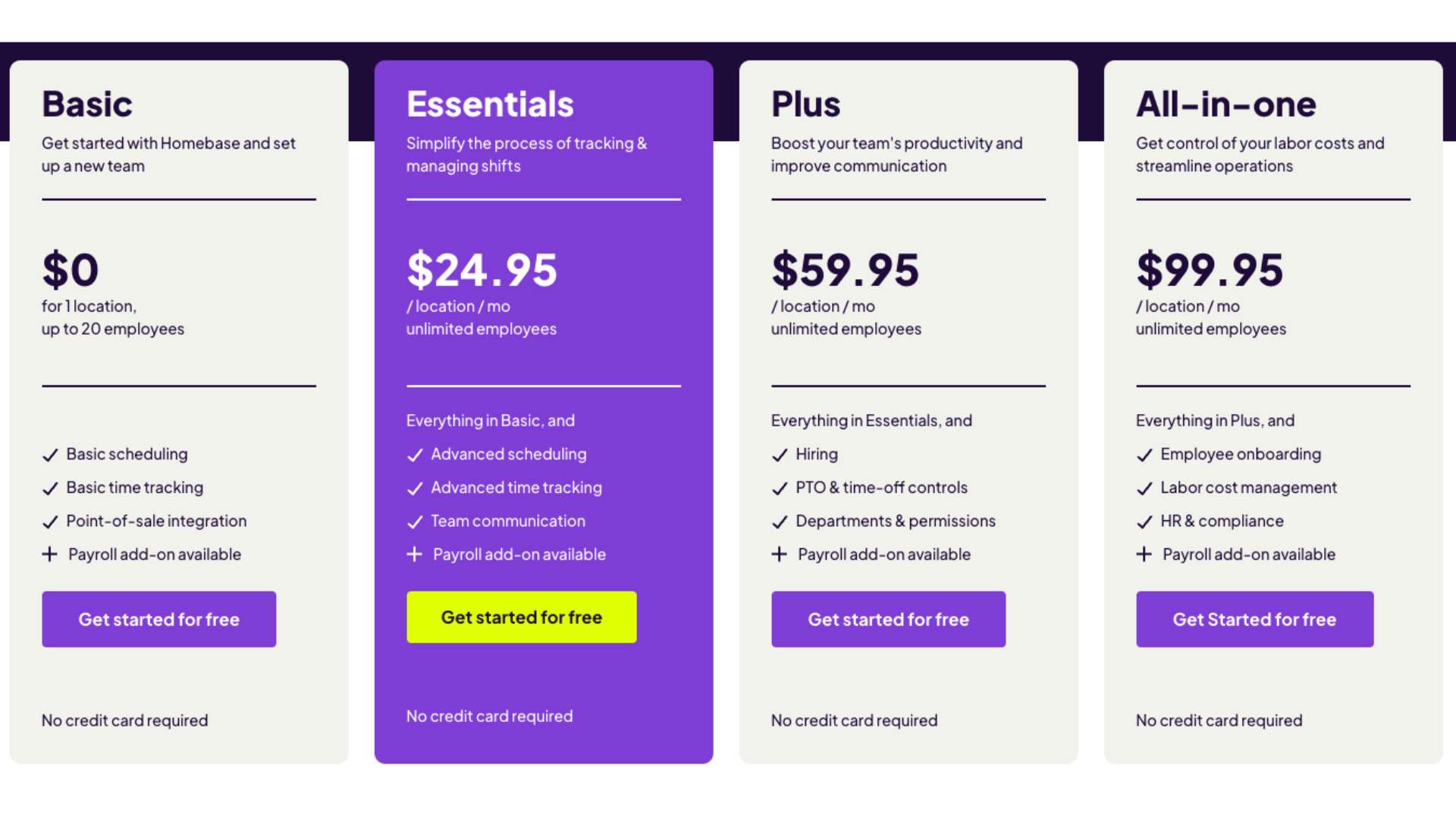Click the checkmark beside Basic scheduling
The height and width of the screenshot is (819, 1456).
coord(50,455)
